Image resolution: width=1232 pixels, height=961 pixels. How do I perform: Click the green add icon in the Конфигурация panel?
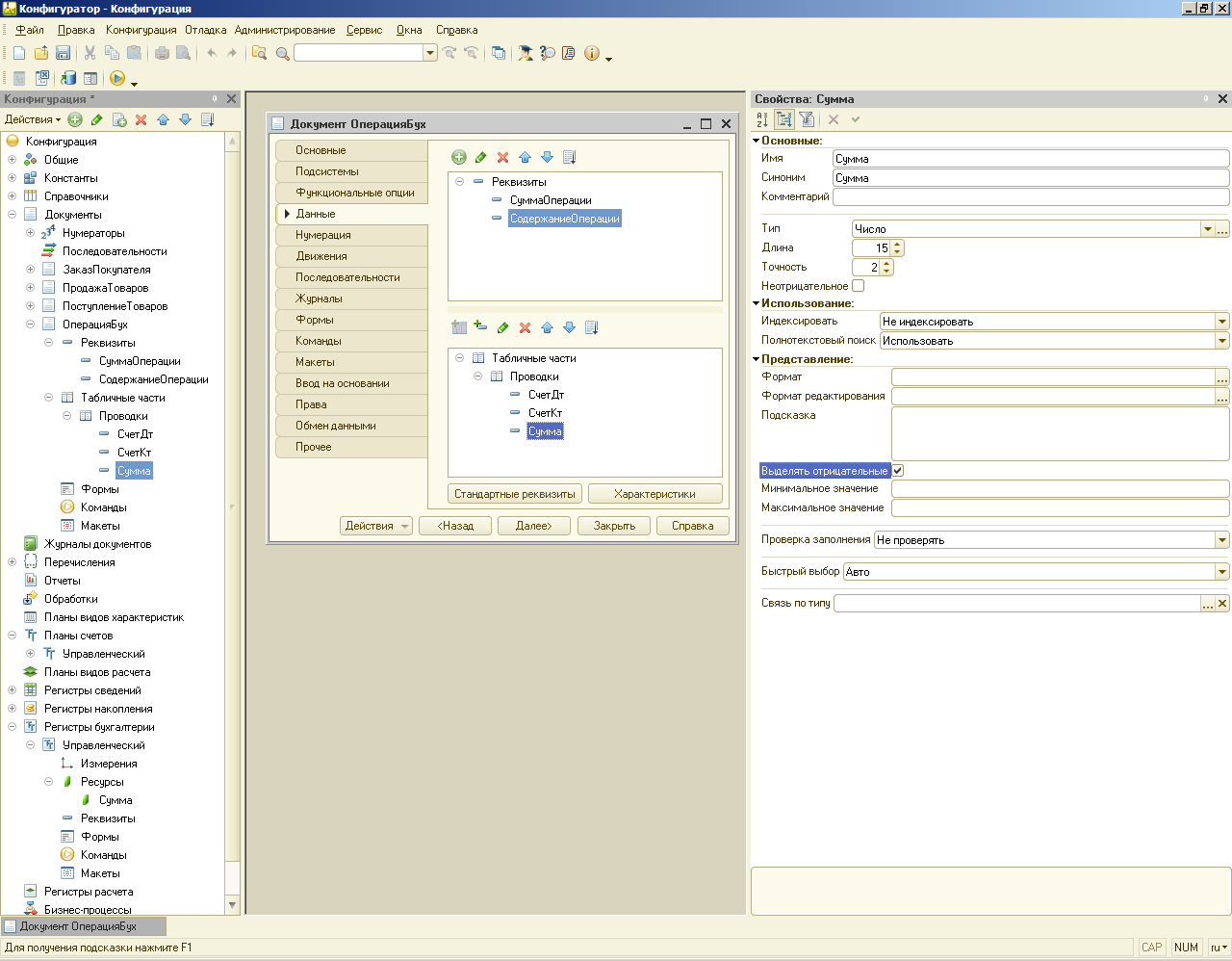[75, 119]
